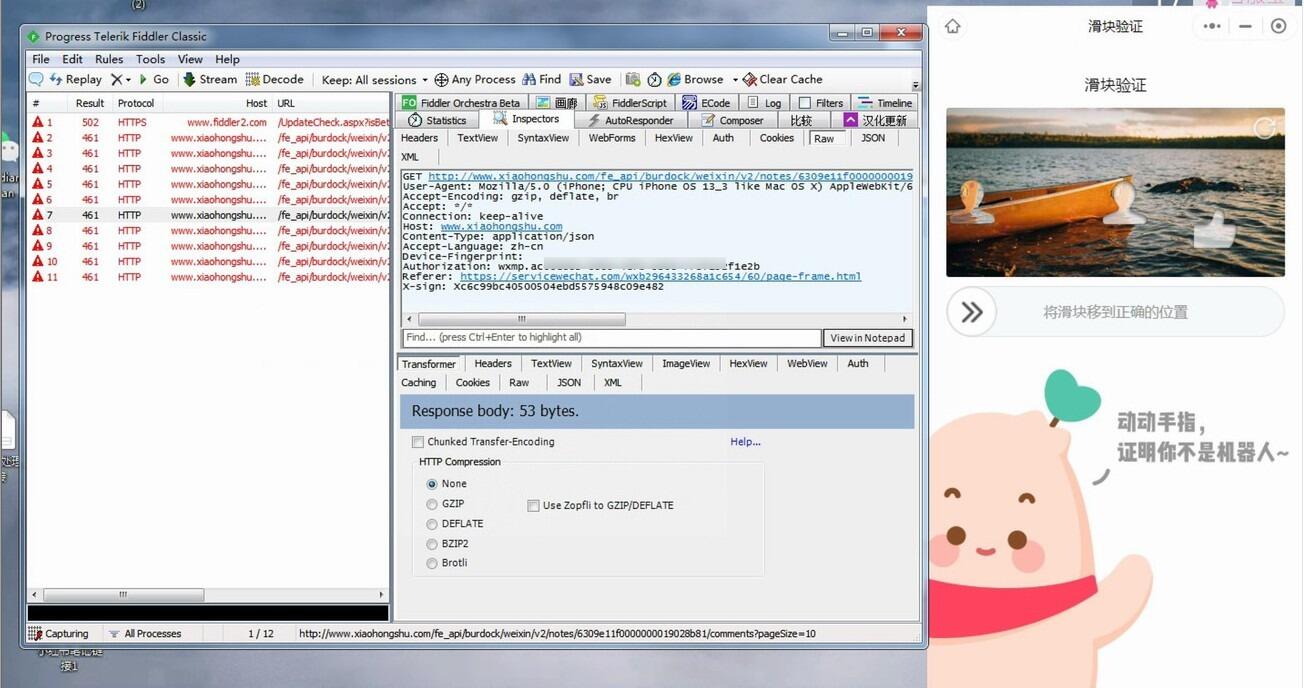
Task: Switch to the AutoResponder tab
Action: point(630,120)
